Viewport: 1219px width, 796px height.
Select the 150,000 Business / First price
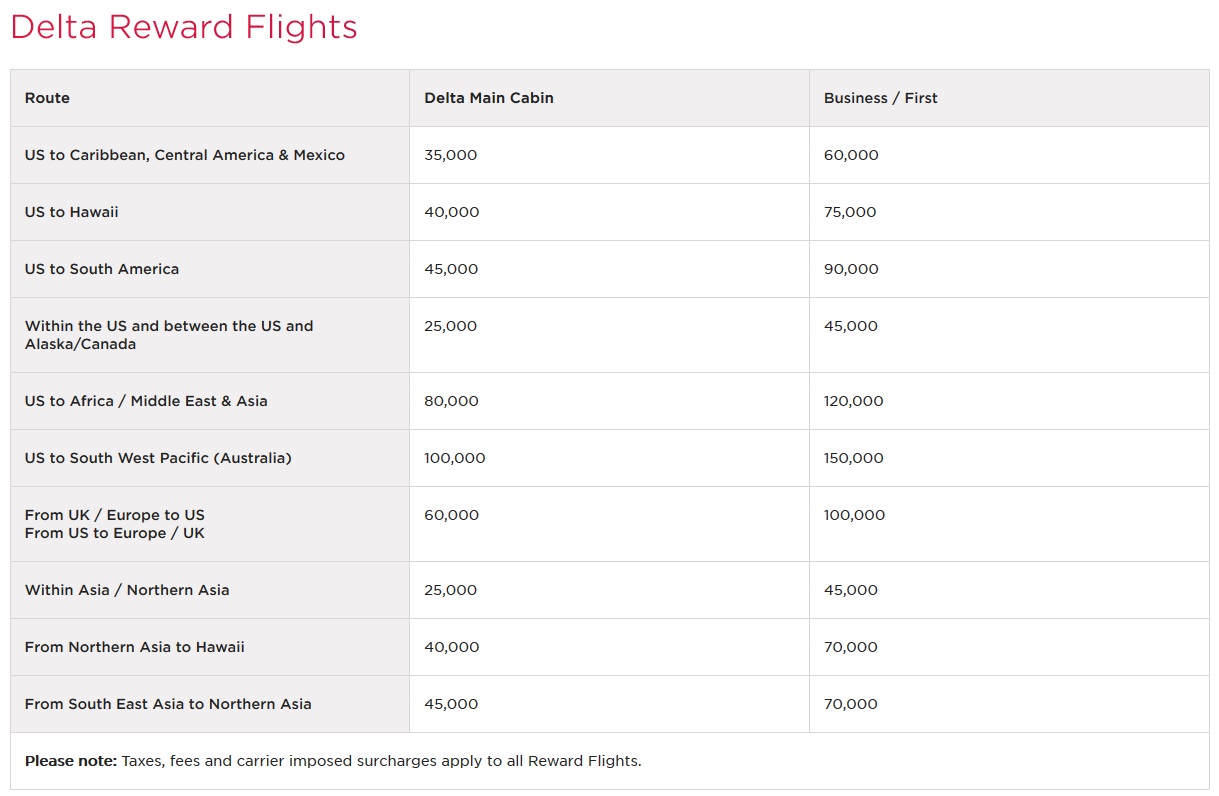pyautogui.click(x=853, y=458)
